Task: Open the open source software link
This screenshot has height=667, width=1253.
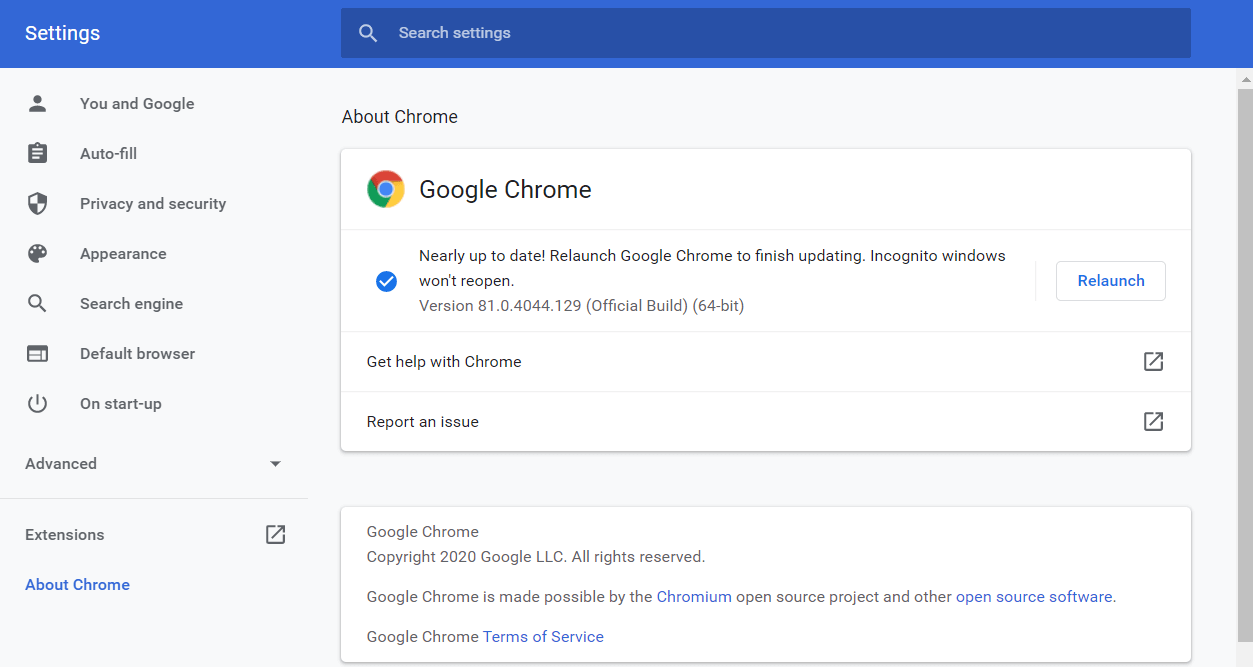Action: [x=1034, y=596]
